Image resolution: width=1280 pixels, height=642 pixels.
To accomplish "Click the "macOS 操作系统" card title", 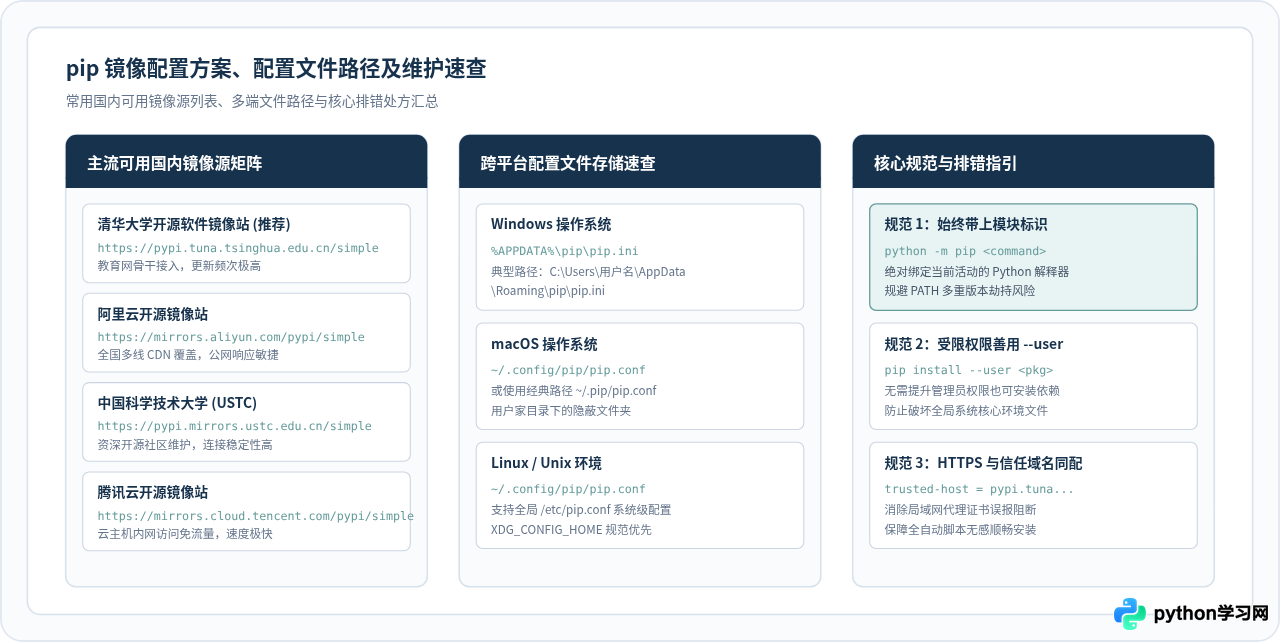I will (x=544, y=344).
